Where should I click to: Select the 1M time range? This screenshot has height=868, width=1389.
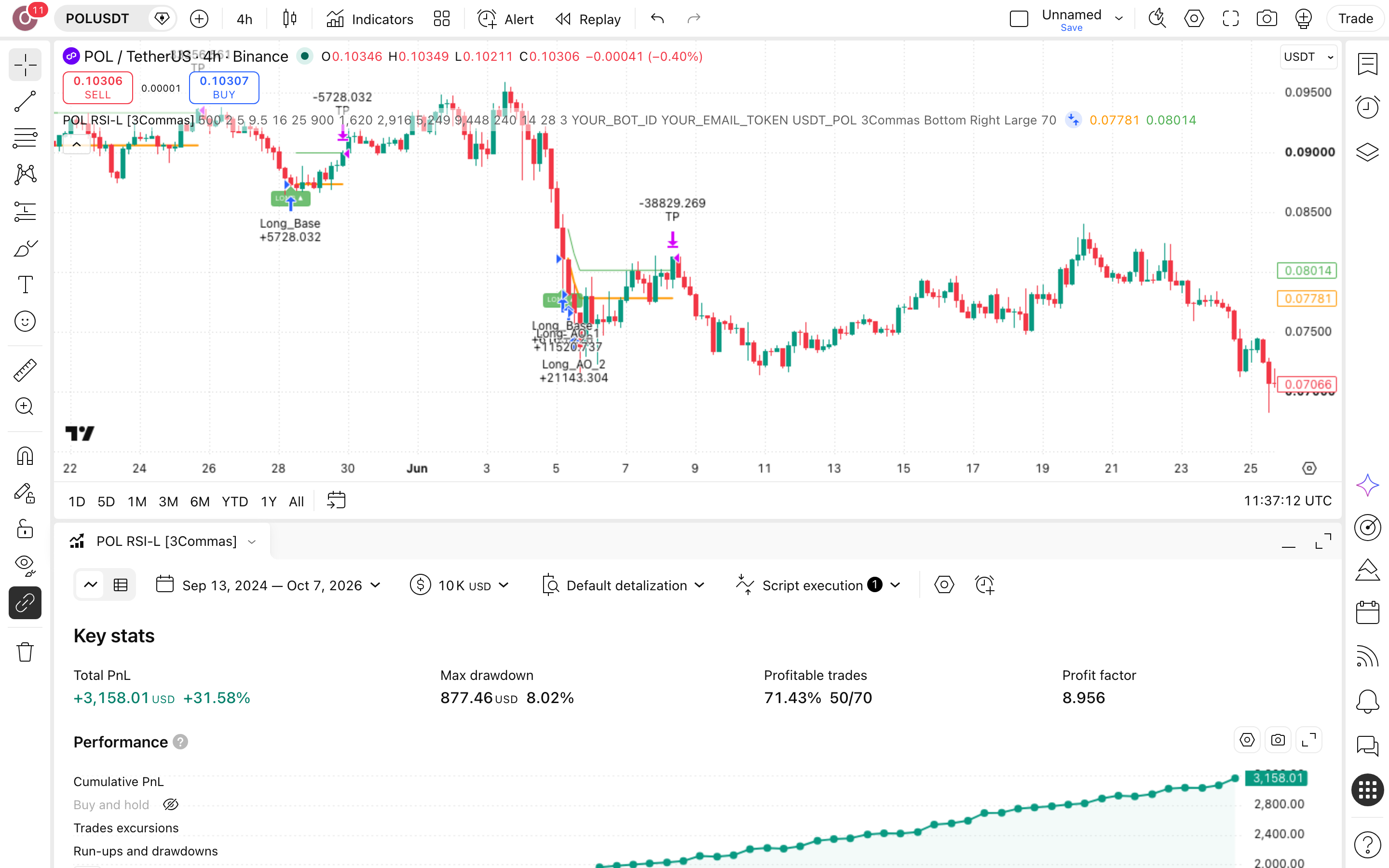click(136, 501)
